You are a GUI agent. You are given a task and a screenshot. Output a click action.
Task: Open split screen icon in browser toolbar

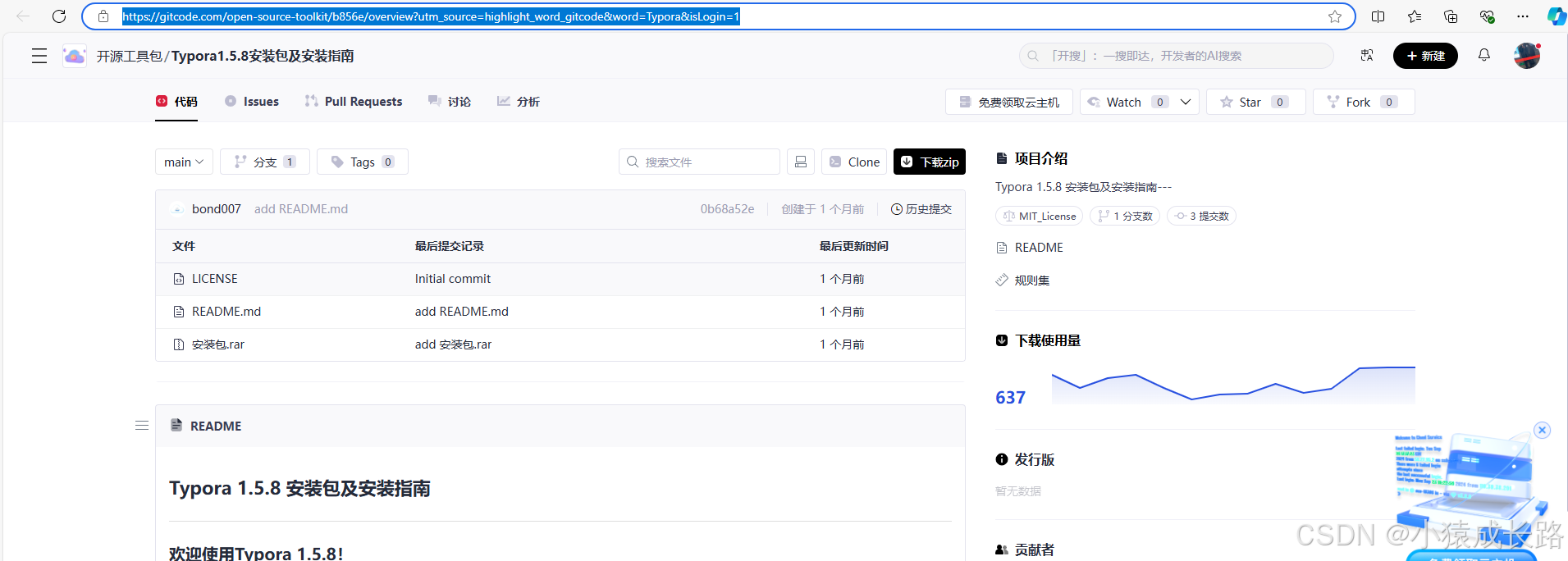tap(1378, 16)
